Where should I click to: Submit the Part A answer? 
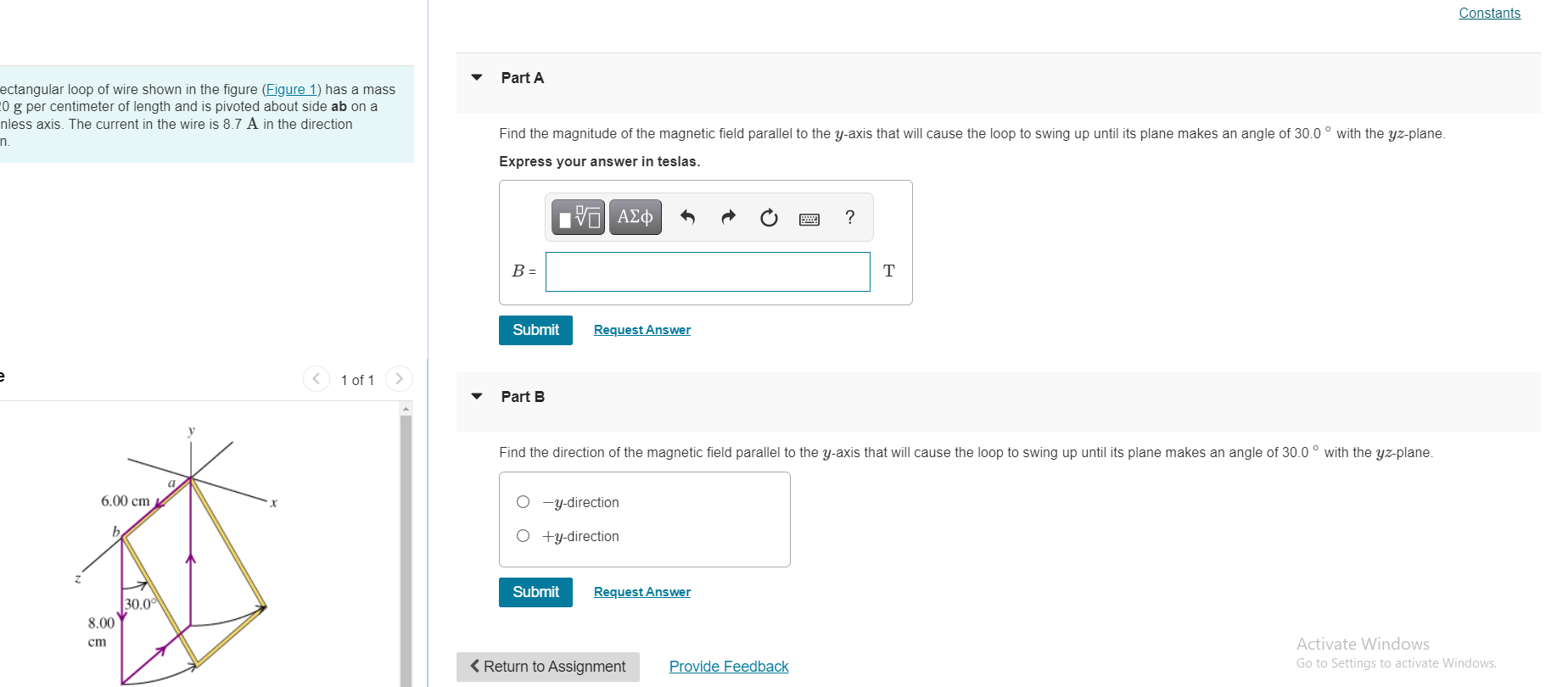pos(535,330)
